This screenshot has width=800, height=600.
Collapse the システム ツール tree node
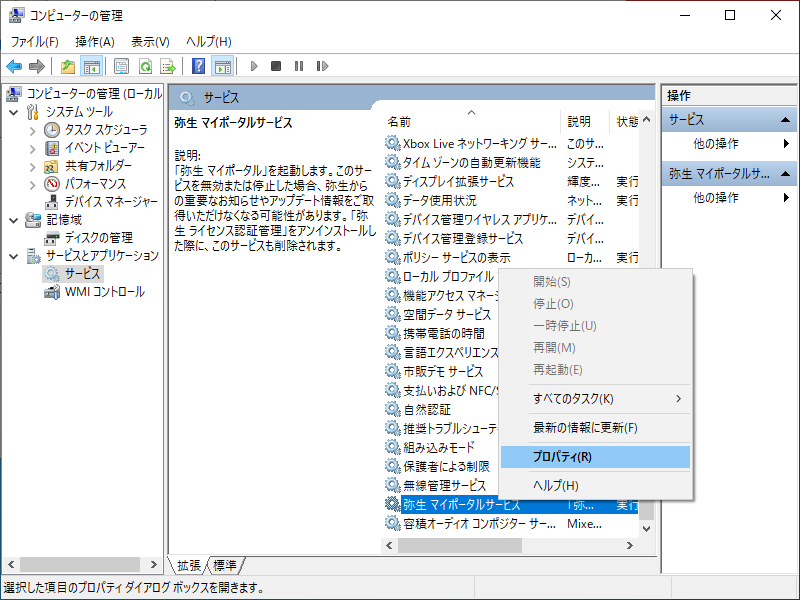tap(14, 112)
